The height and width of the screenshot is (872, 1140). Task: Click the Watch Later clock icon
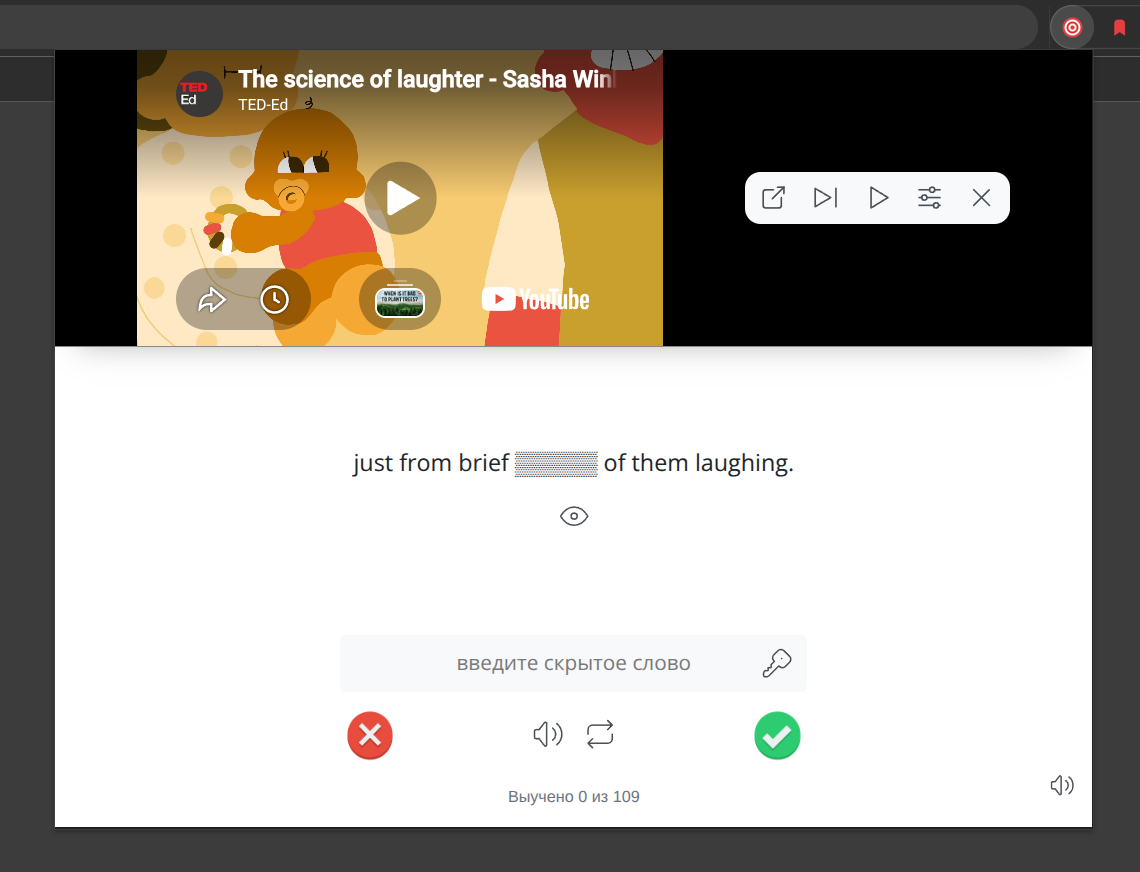tap(275, 300)
